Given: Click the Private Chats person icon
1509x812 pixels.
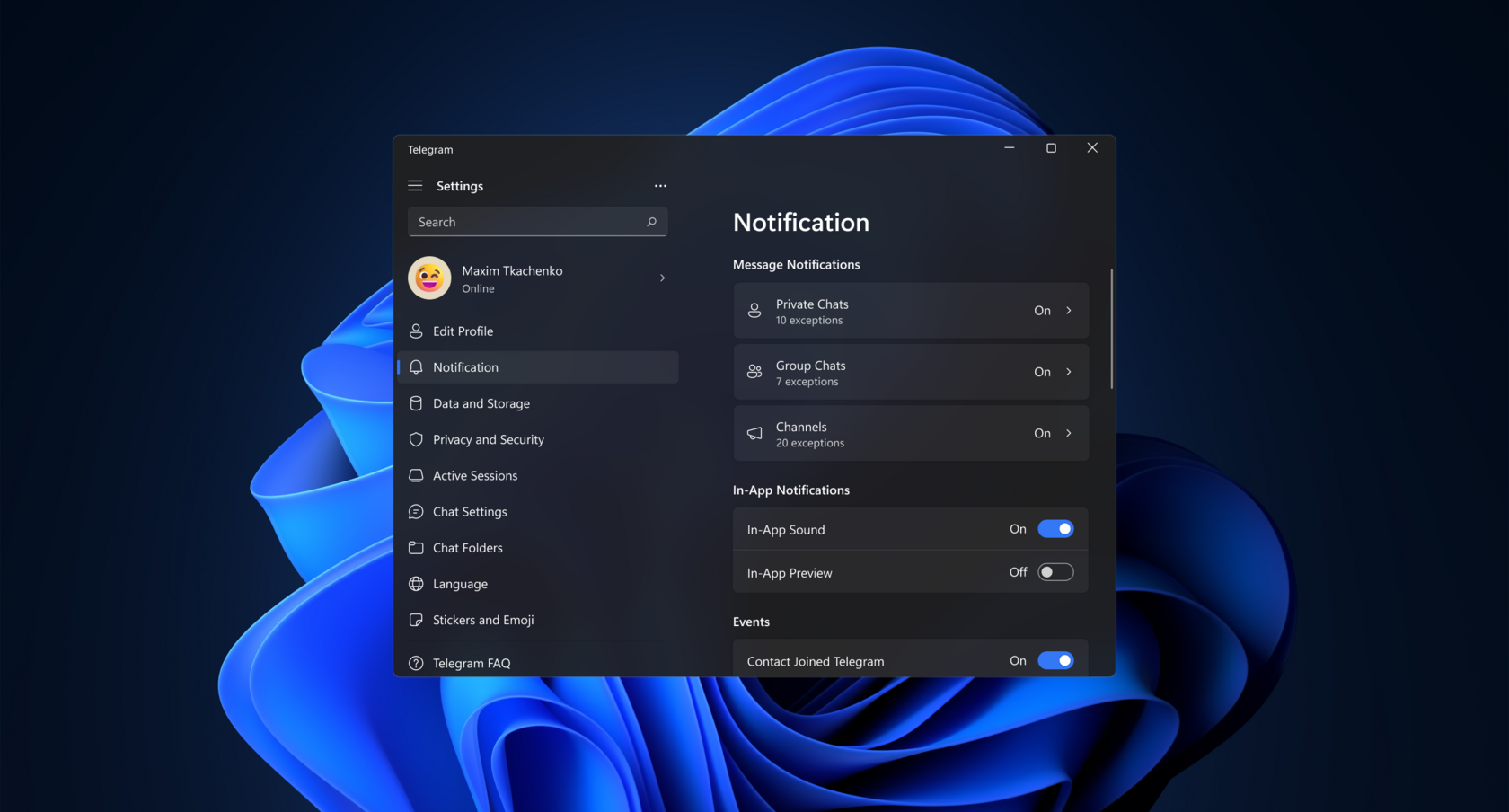Looking at the screenshot, I should pos(754,311).
